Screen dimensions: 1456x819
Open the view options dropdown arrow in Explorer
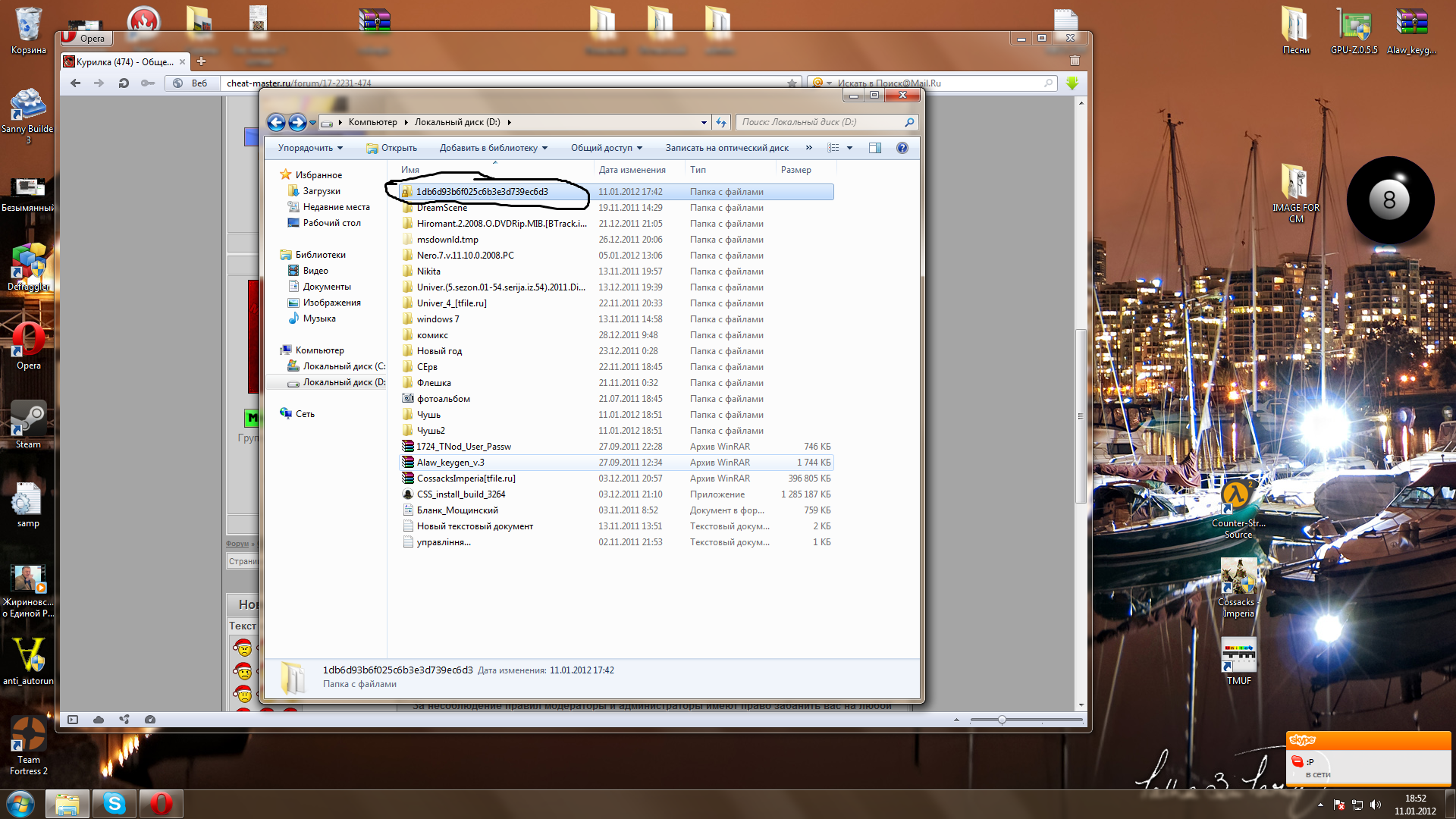click(849, 148)
